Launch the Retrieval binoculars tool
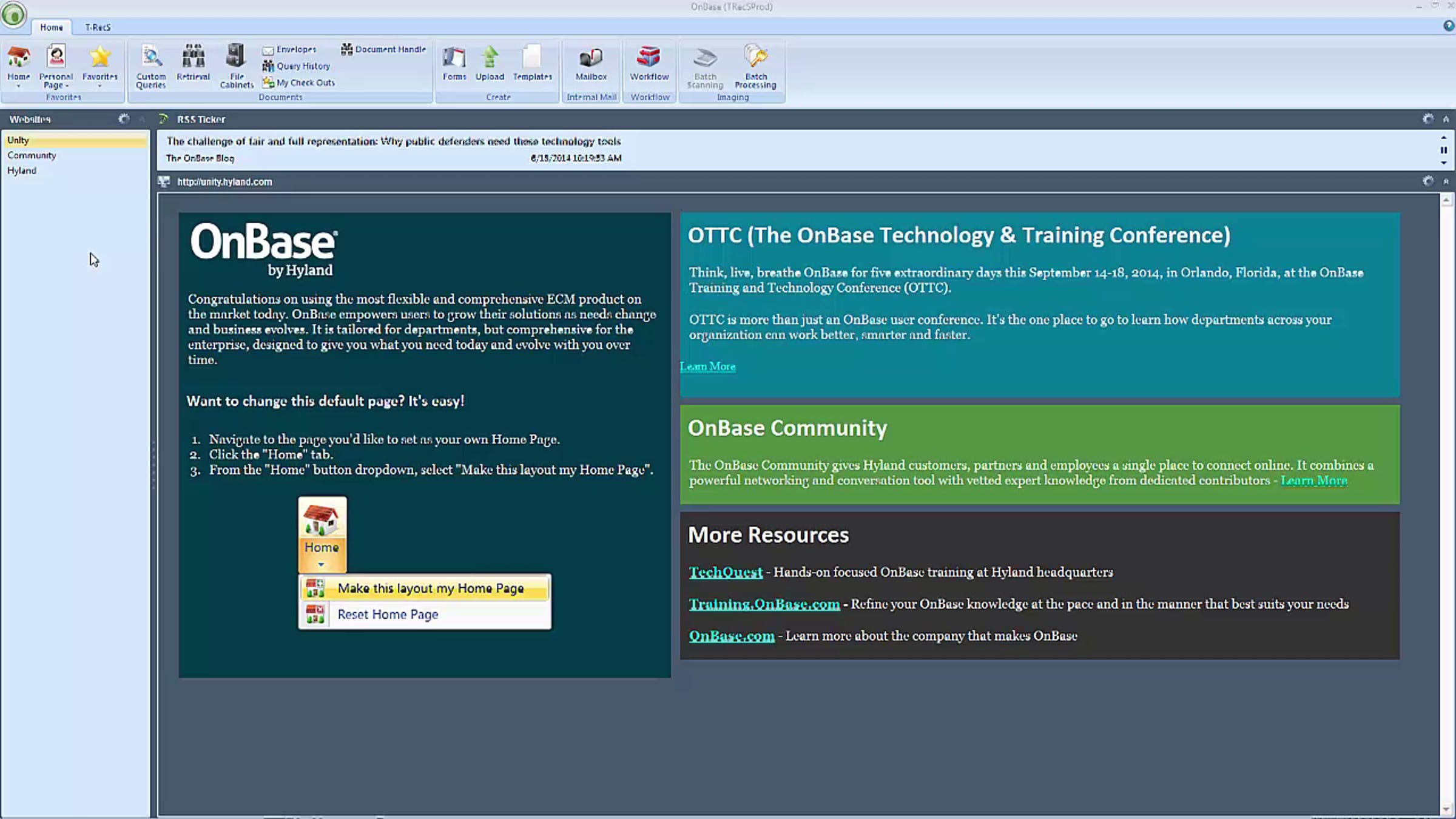This screenshot has width=1456, height=819. (193, 62)
